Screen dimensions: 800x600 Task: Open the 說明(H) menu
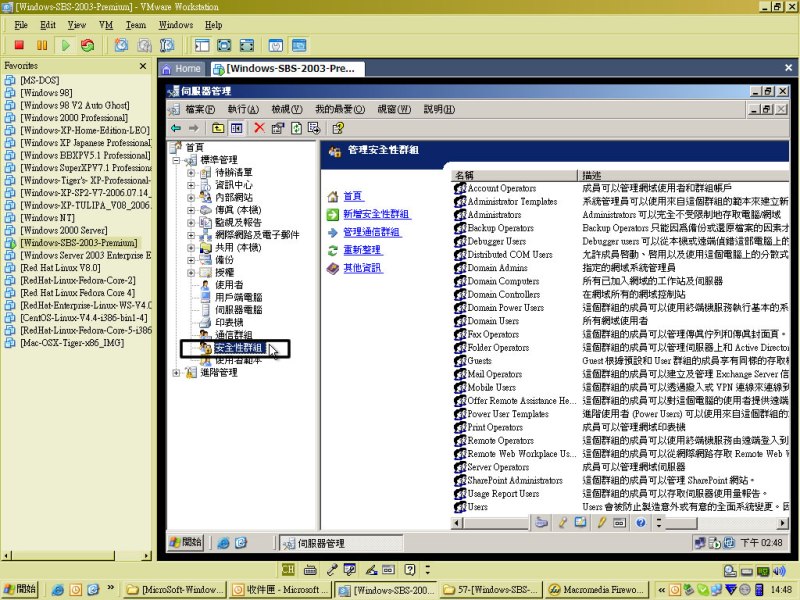439,109
